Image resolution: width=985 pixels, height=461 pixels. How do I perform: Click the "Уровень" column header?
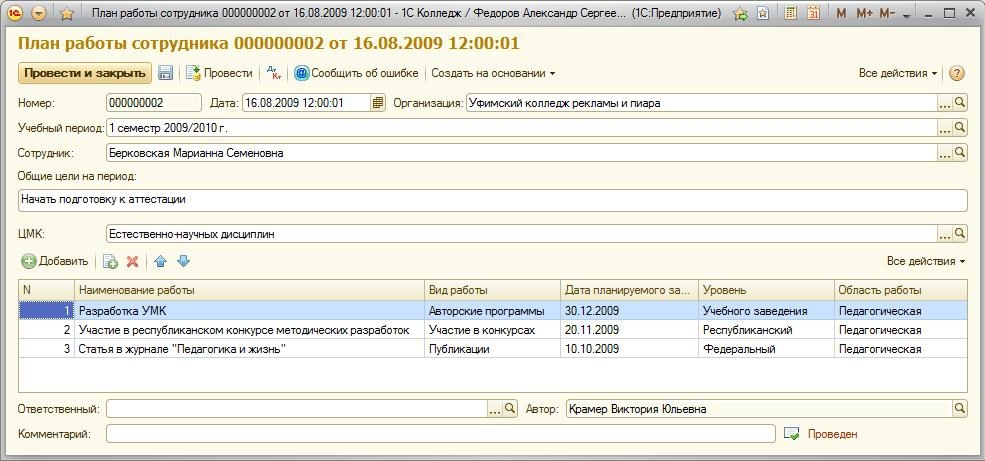pyautogui.click(x=766, y=290)
